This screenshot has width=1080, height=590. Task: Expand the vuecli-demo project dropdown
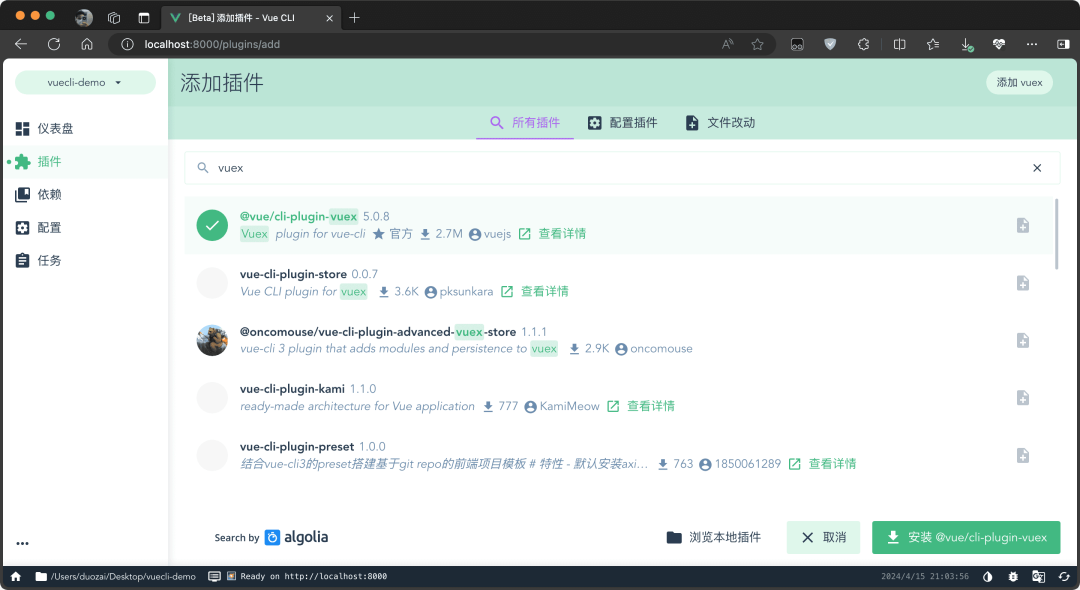pyautogui.click(x=85, y=83)
